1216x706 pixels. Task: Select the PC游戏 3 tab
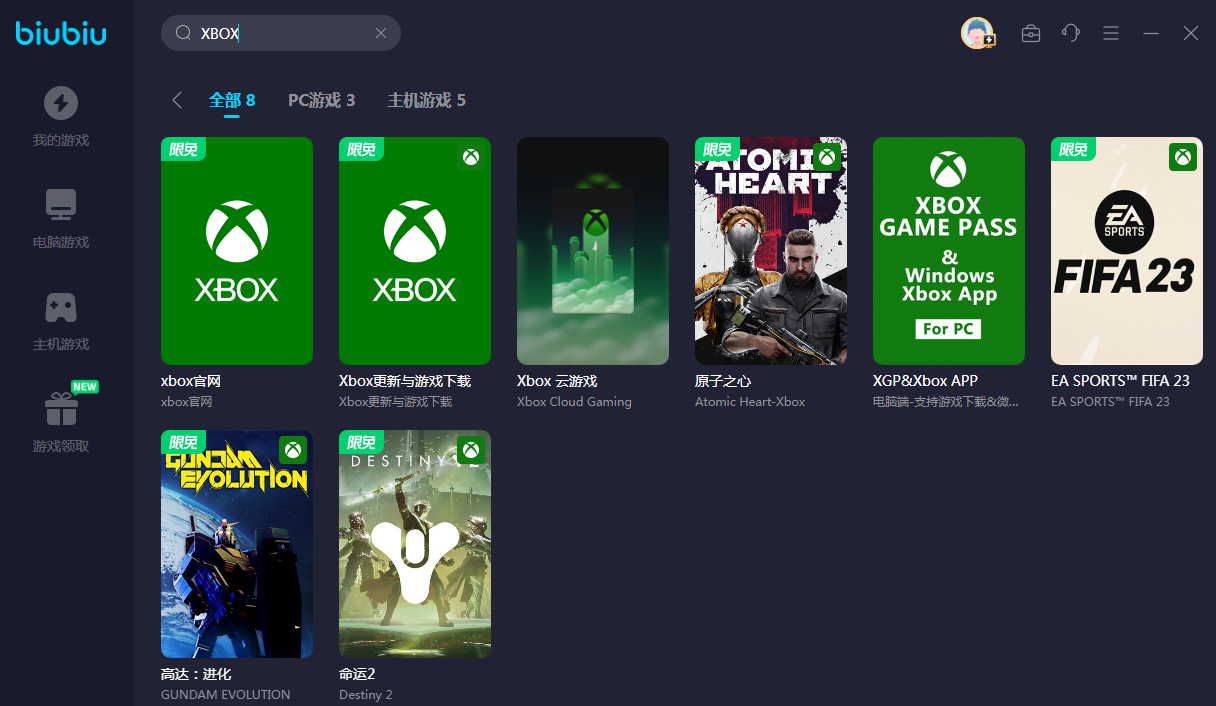click(x=322, y=100)
